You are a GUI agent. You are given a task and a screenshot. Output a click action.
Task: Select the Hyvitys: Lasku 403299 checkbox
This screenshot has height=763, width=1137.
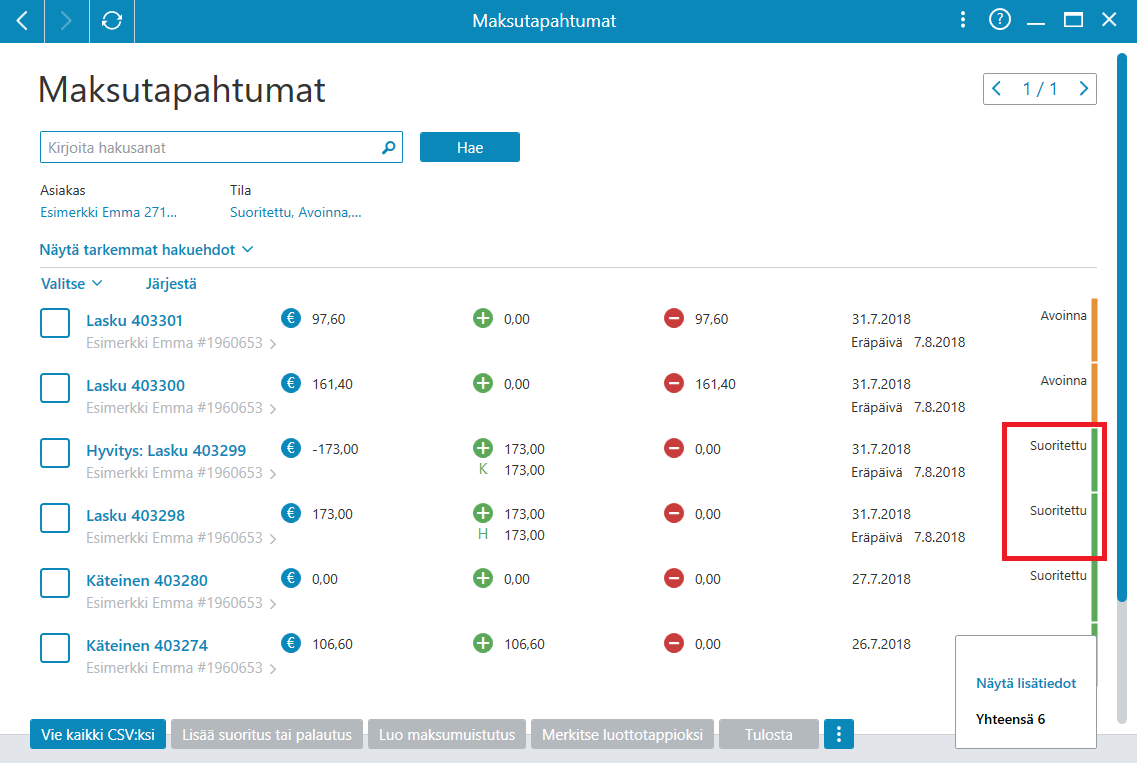coord(55,453)
